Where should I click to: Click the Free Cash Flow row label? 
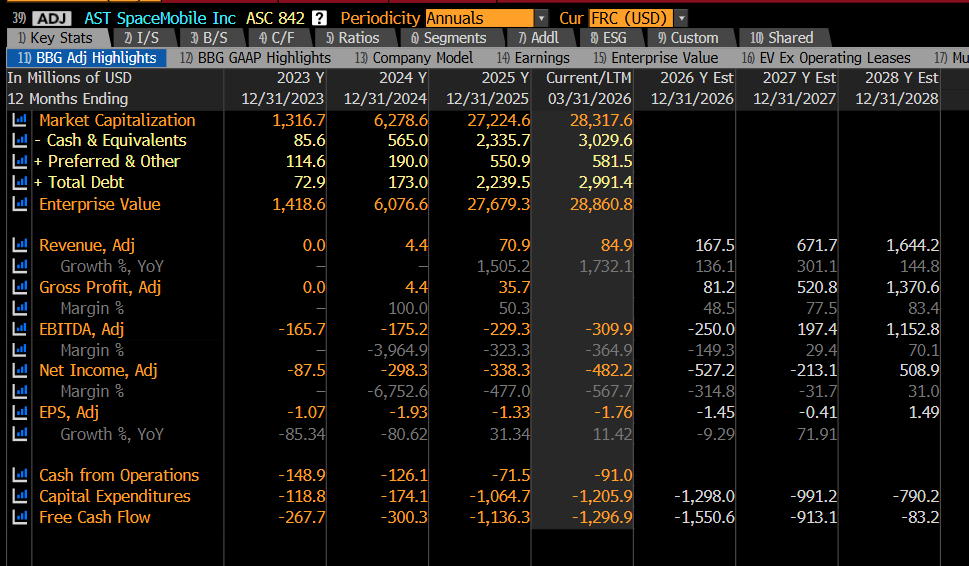tap(95, 517)
